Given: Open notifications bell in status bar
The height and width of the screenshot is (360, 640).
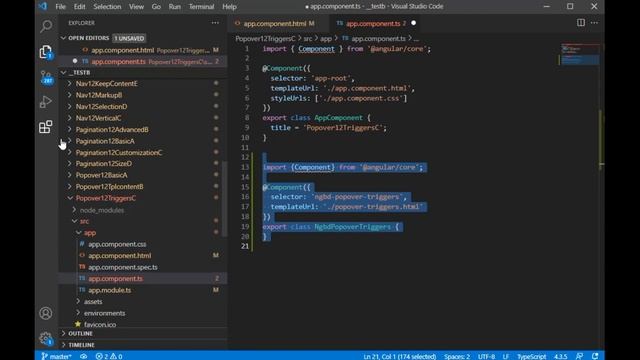Looking at the screenshot, I should click(x=595, y=356).
